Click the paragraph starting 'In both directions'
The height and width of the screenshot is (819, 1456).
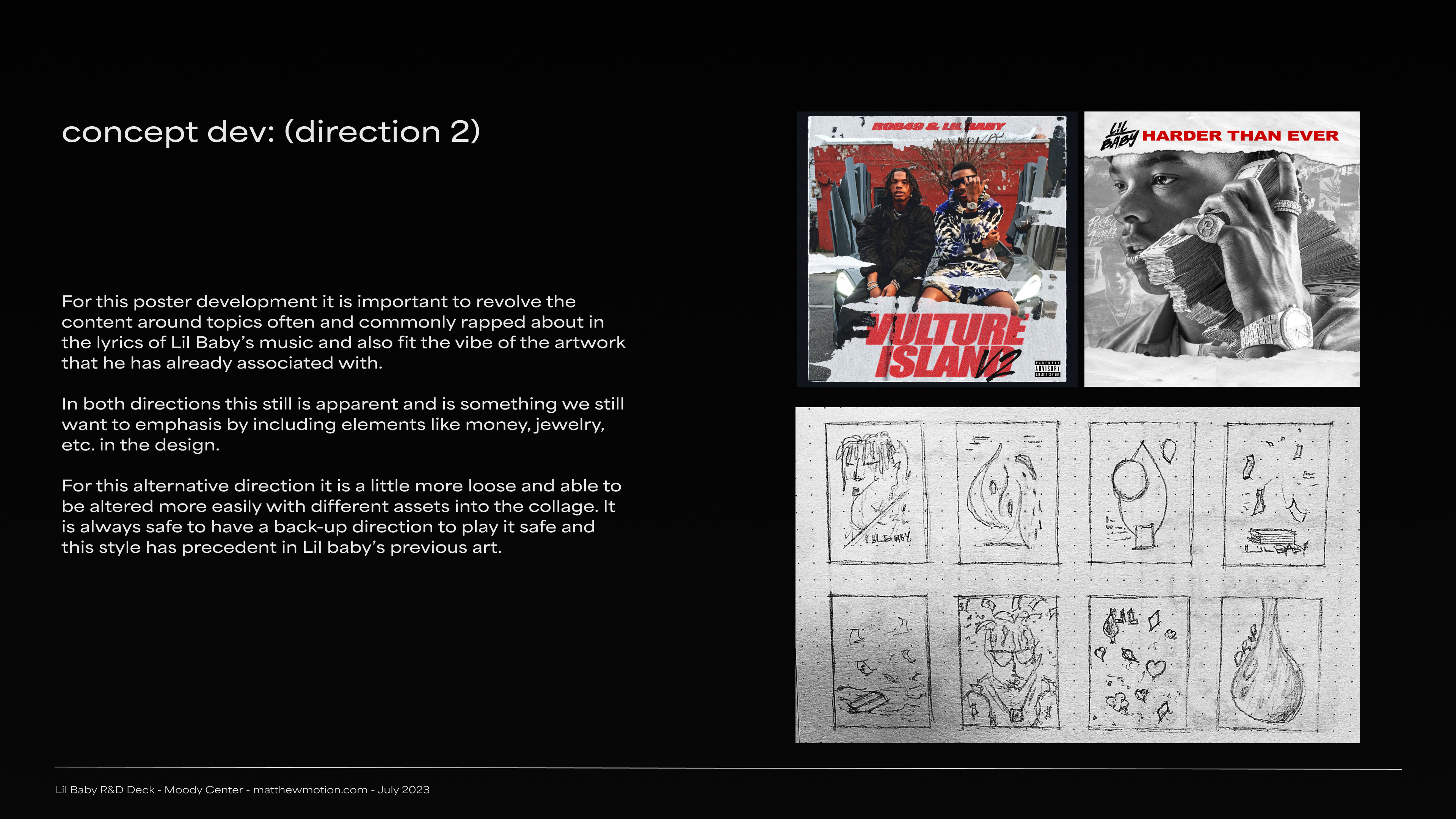pyautogui.click(x=342, y=424)
